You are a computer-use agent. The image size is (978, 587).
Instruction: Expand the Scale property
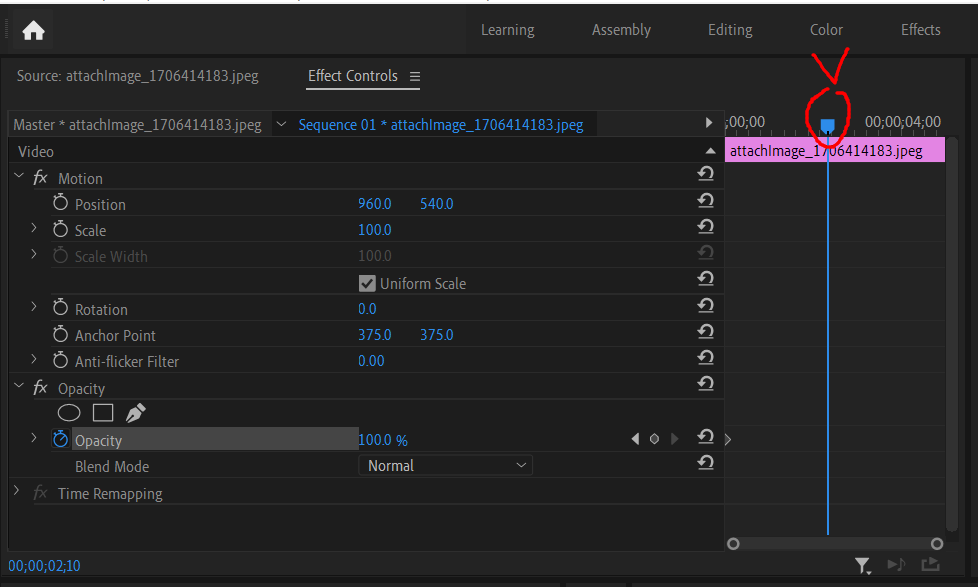[x=34, y=229]
